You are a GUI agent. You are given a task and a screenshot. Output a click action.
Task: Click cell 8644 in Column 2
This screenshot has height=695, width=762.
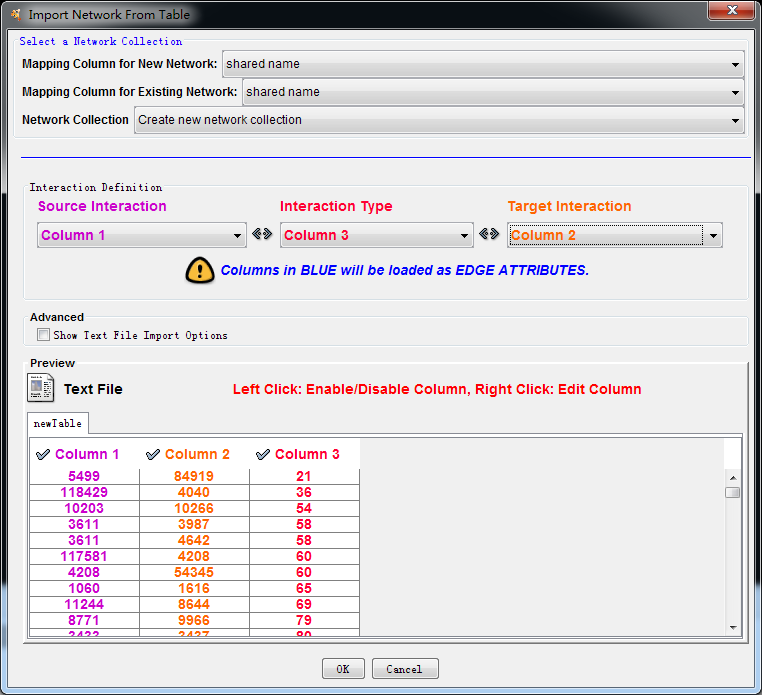click(x=194, y=605)
